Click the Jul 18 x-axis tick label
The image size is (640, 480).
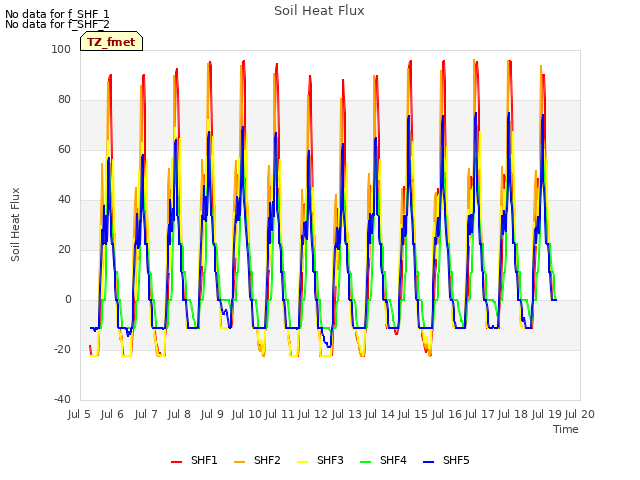513,414
